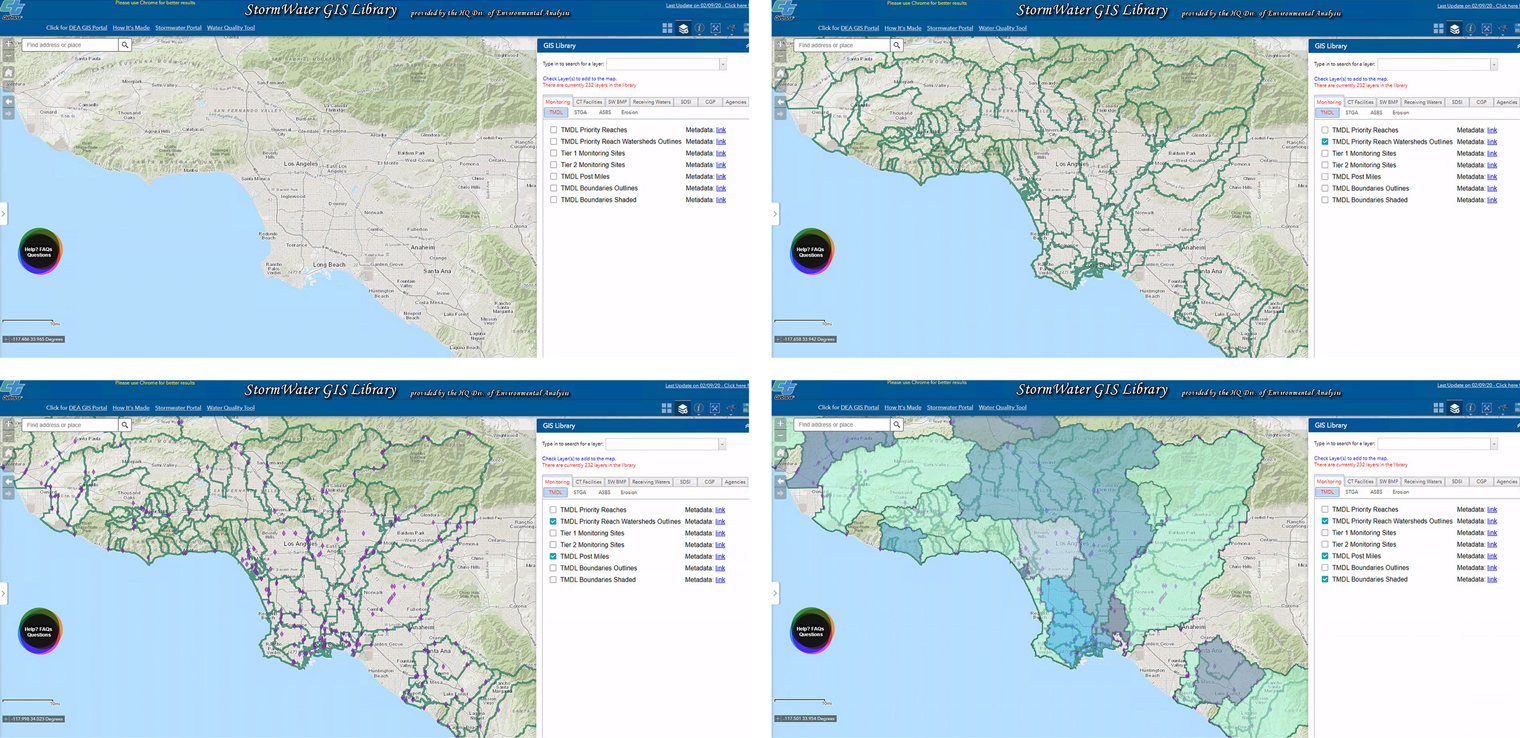Uncheck TMDL Boundaries Shaded in bottom-right screenshot
Image resolution: width=1520 pixels, height=738 pixels.
pyautogui.click(x=1325, y=579)
